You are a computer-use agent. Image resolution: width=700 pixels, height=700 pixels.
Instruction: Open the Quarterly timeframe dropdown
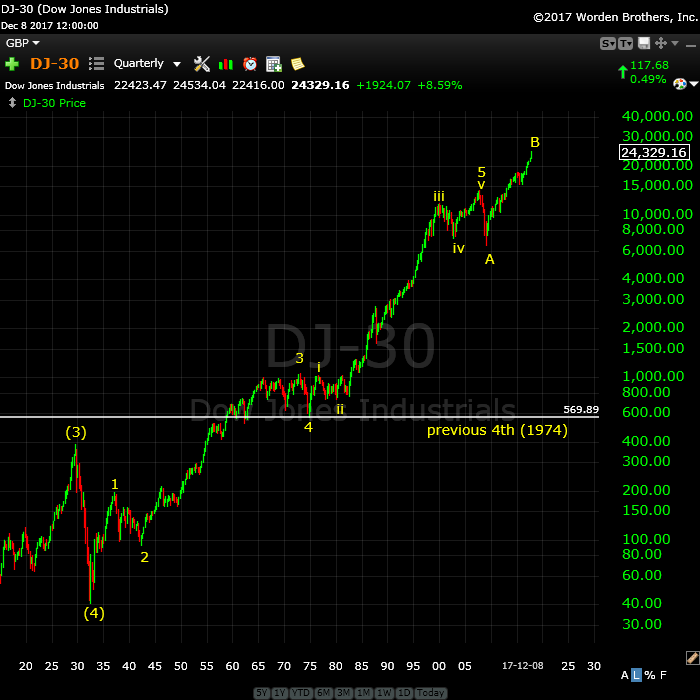tap(147, 63)
